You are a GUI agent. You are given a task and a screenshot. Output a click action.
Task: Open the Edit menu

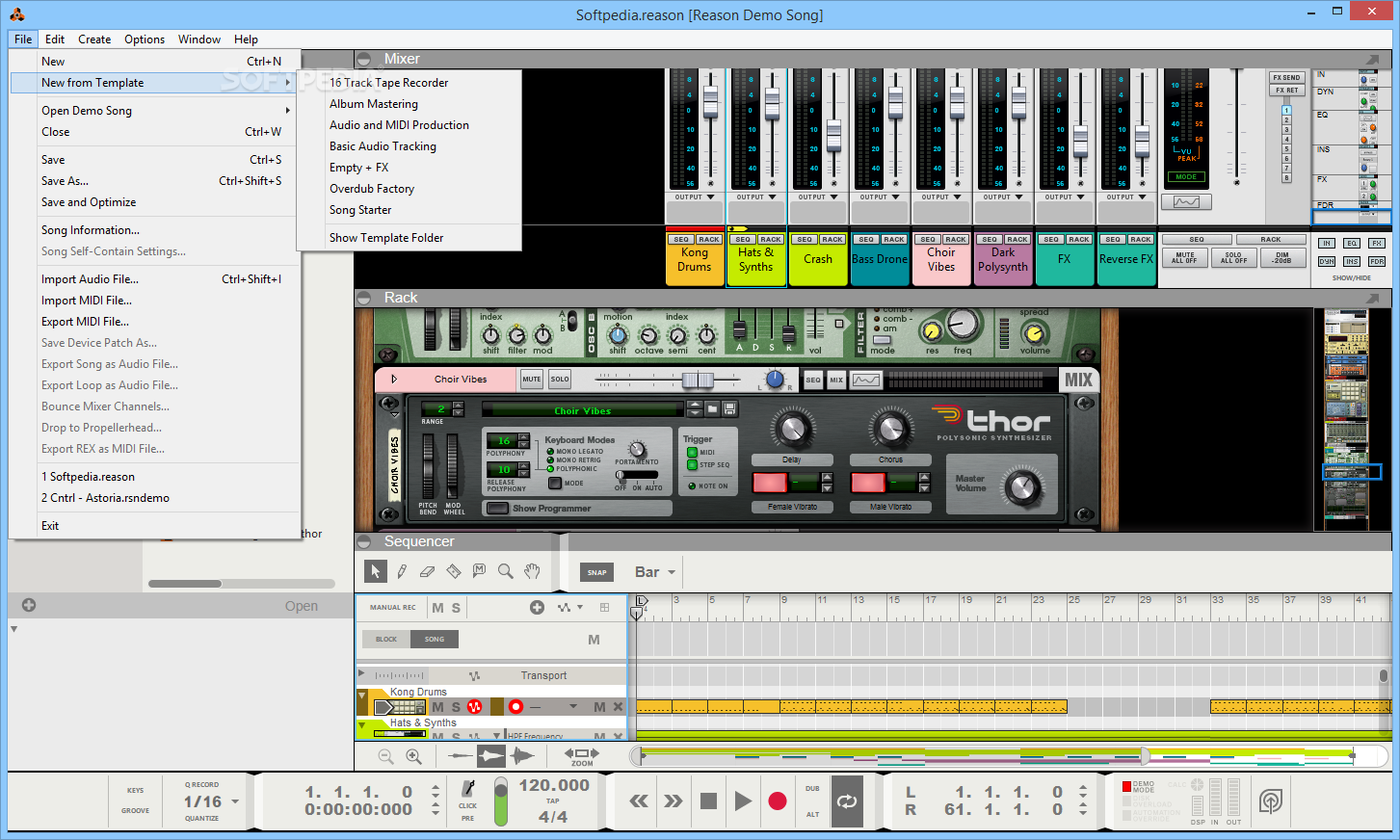coord(55,39)
